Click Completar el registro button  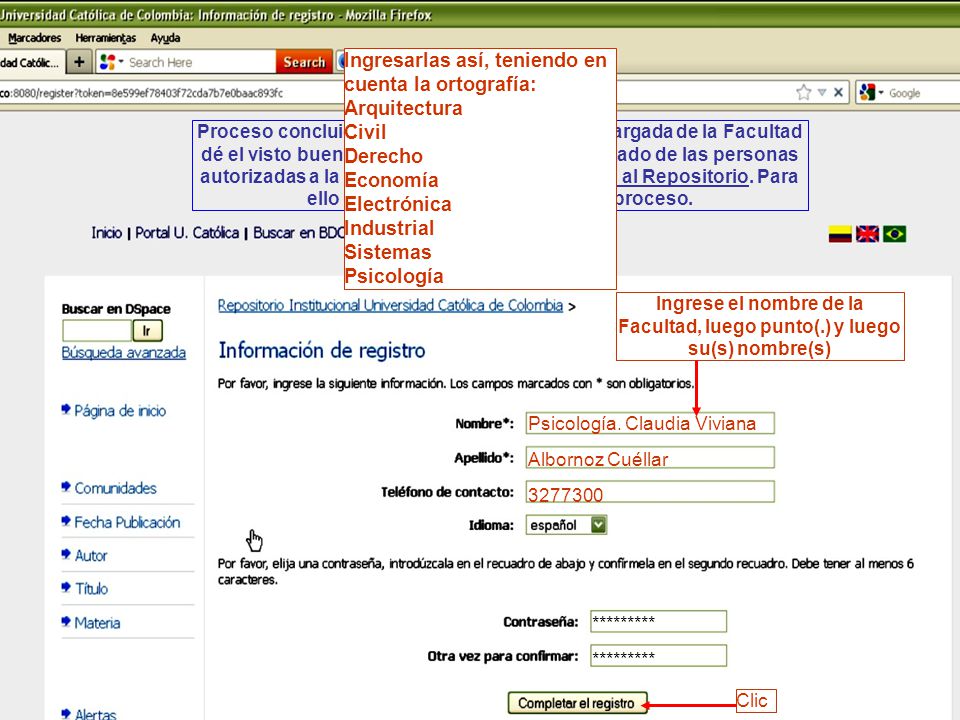pos(576,703)
